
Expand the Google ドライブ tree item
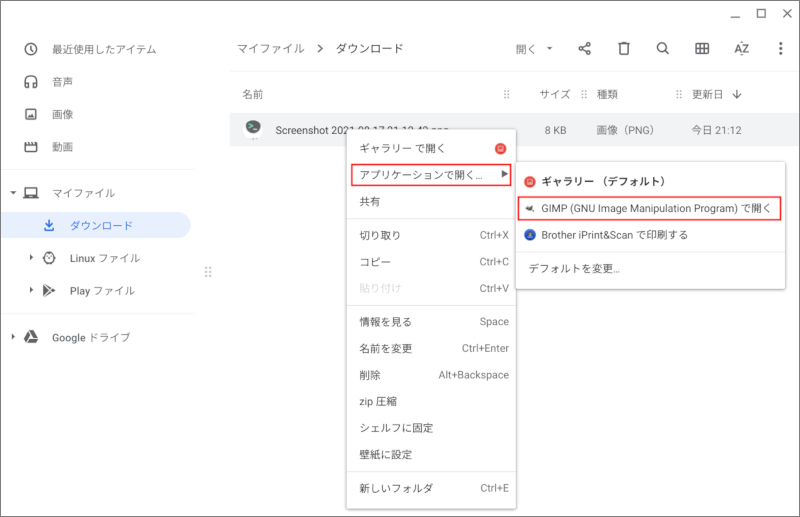click(x=13, y=337)
